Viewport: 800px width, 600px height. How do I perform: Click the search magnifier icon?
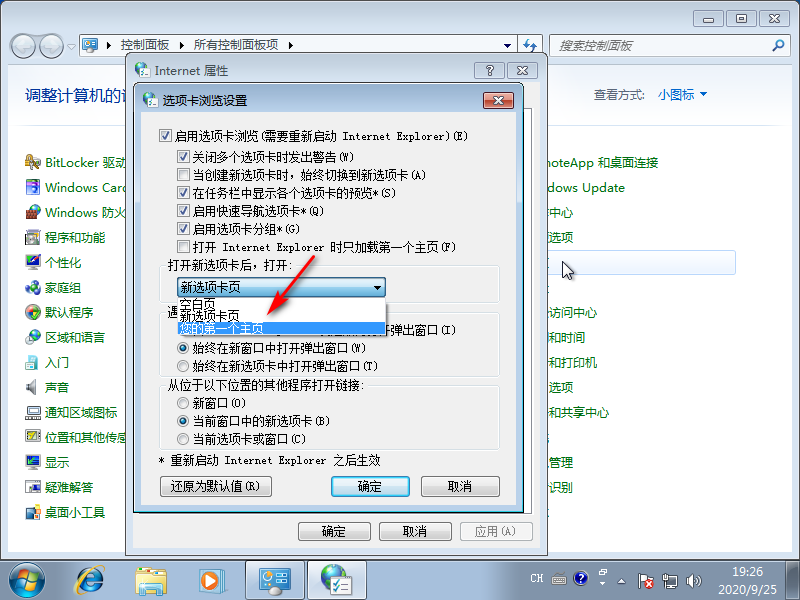(778, 45)
